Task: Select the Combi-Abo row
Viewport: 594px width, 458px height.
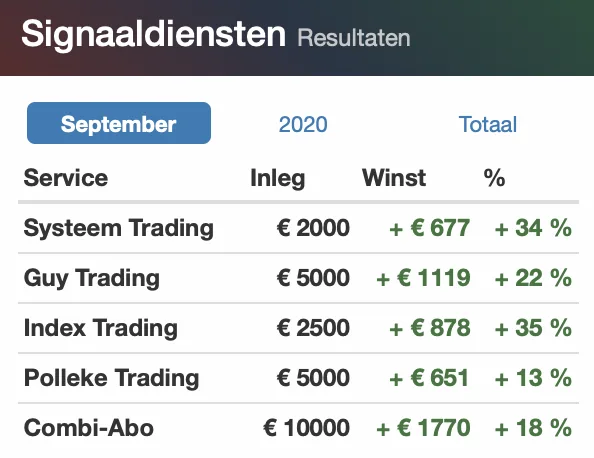Action: [299, 428]
